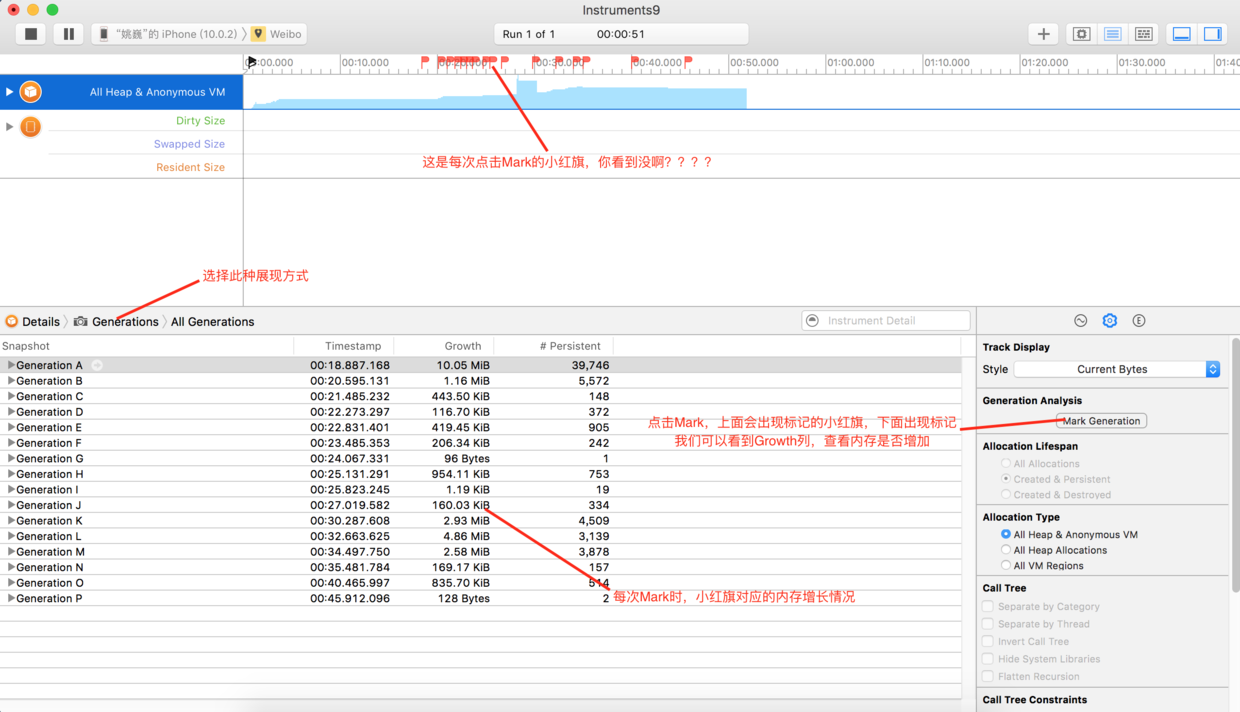The width and height of the screenshot is (1240, 712).
Task: Select the All Heap Allocations radio button
Action: tap(1006, 550)
